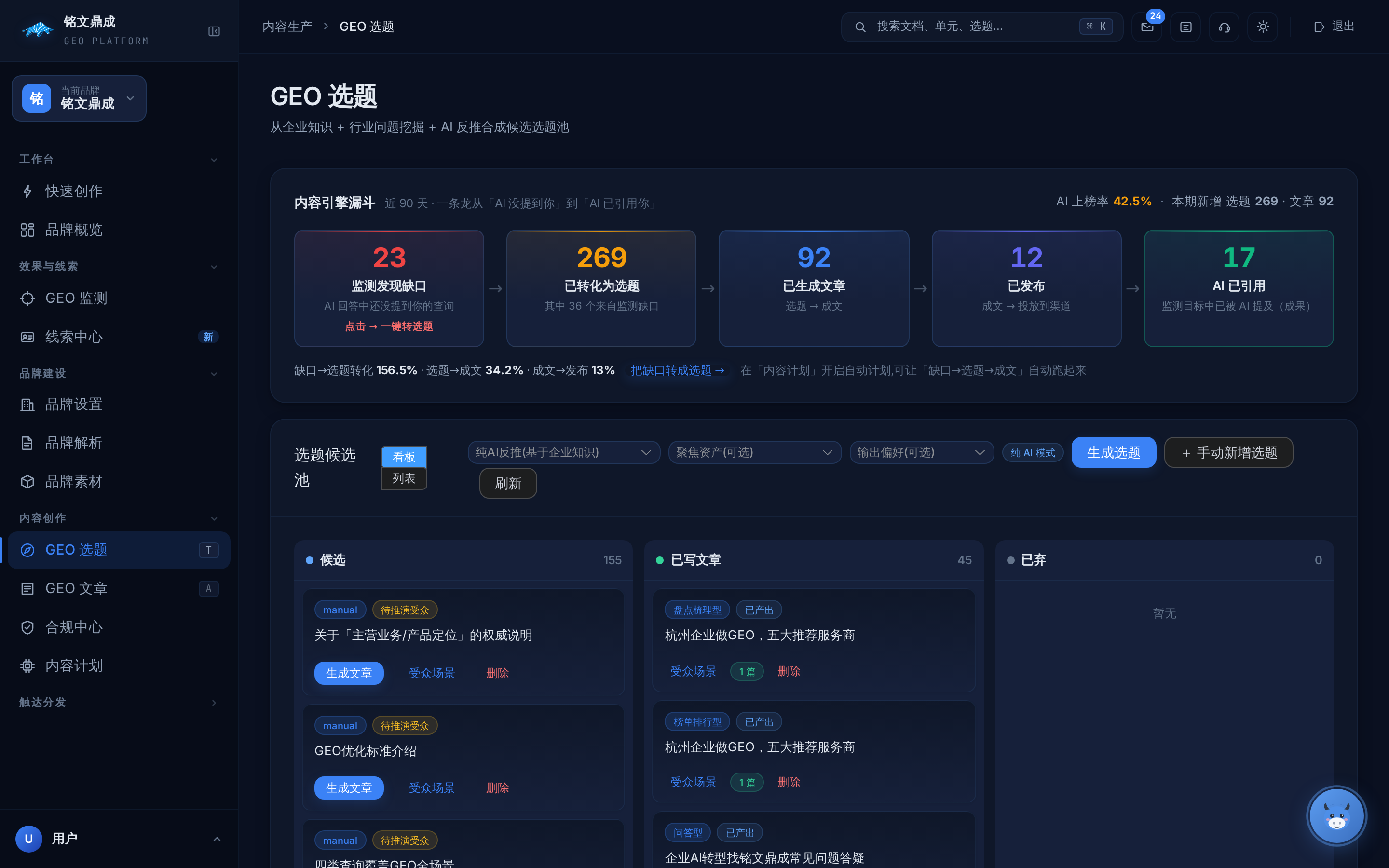Click the 1 篇 badge on 盘点梳理型 card
The height and width of the screenshot is (868, 1389).
point(747,671)
